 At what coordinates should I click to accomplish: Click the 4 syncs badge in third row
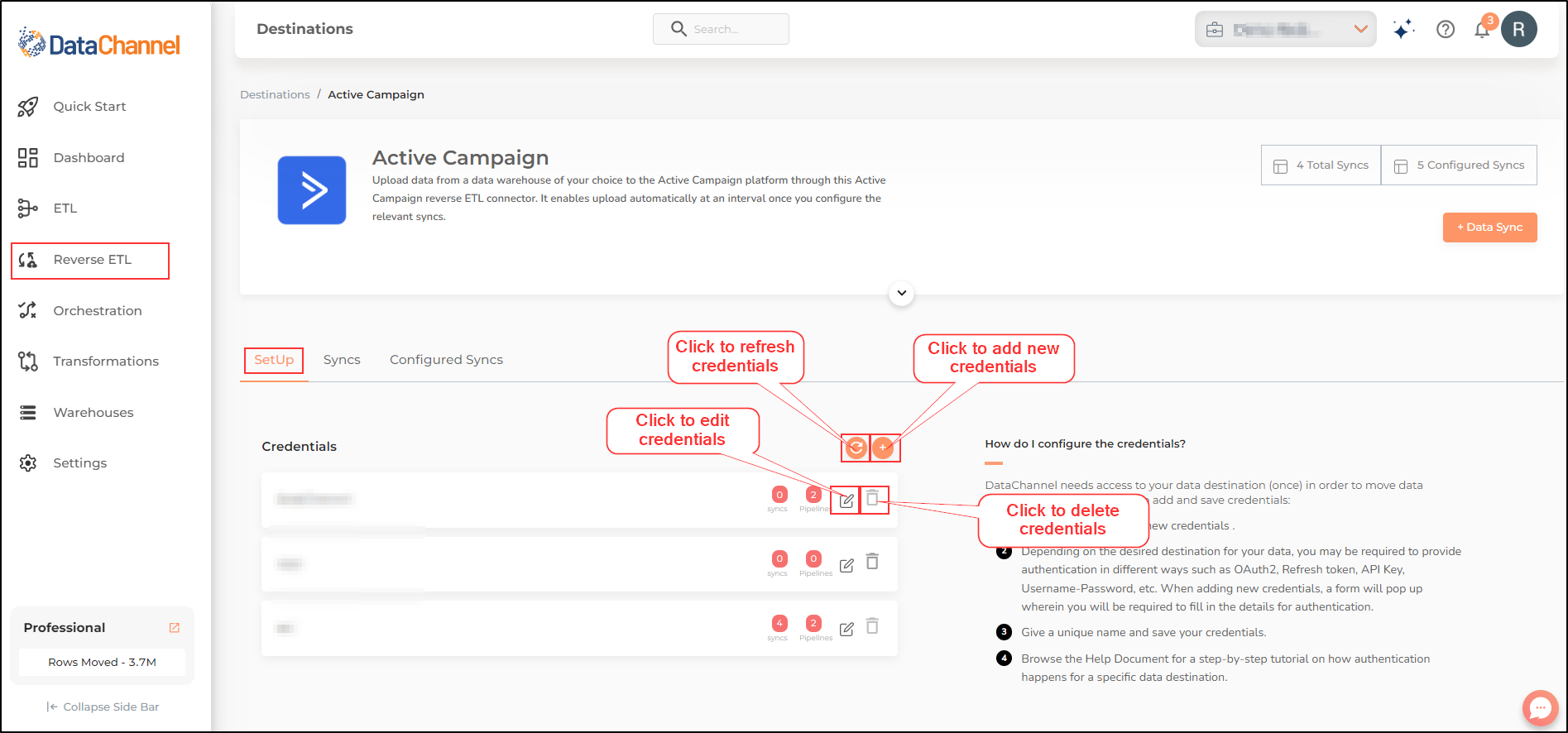click(x=779, y=623)
